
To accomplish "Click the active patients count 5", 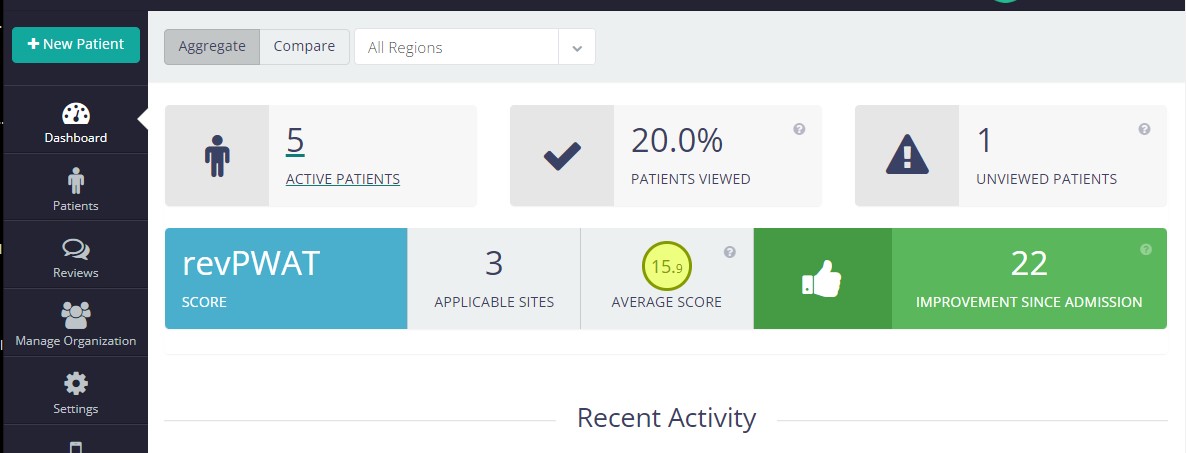I will tap(295, 141).
